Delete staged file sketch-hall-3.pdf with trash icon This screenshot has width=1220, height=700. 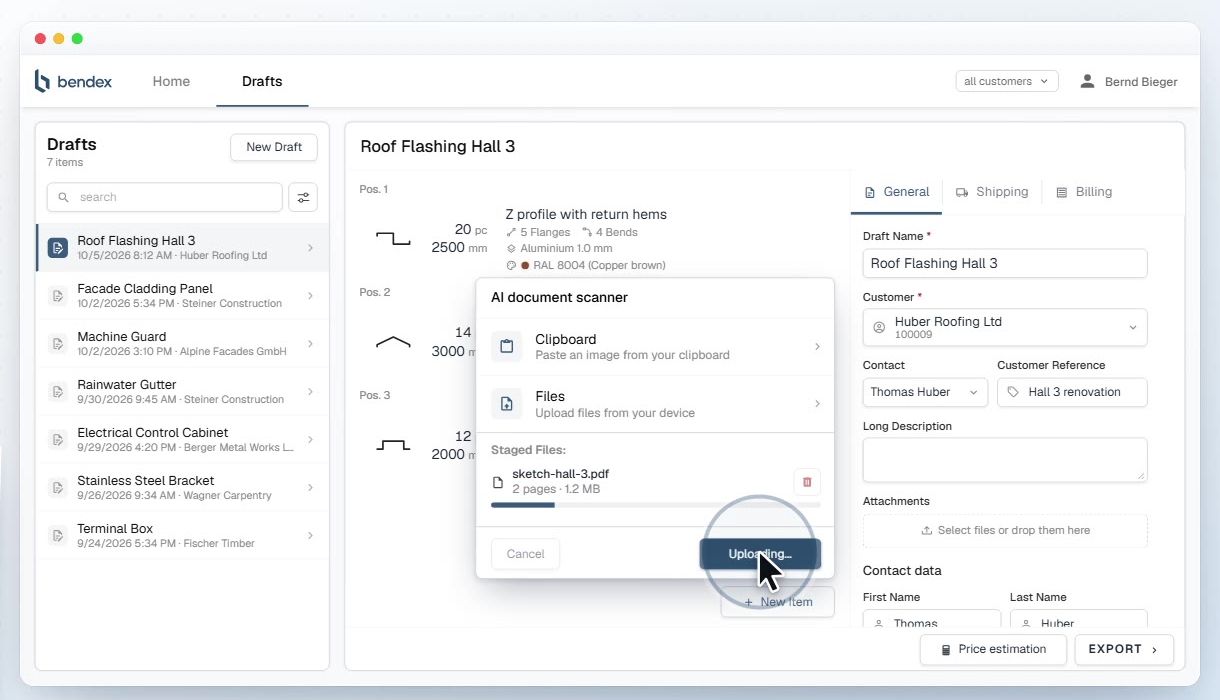click(x=807, y=482)
